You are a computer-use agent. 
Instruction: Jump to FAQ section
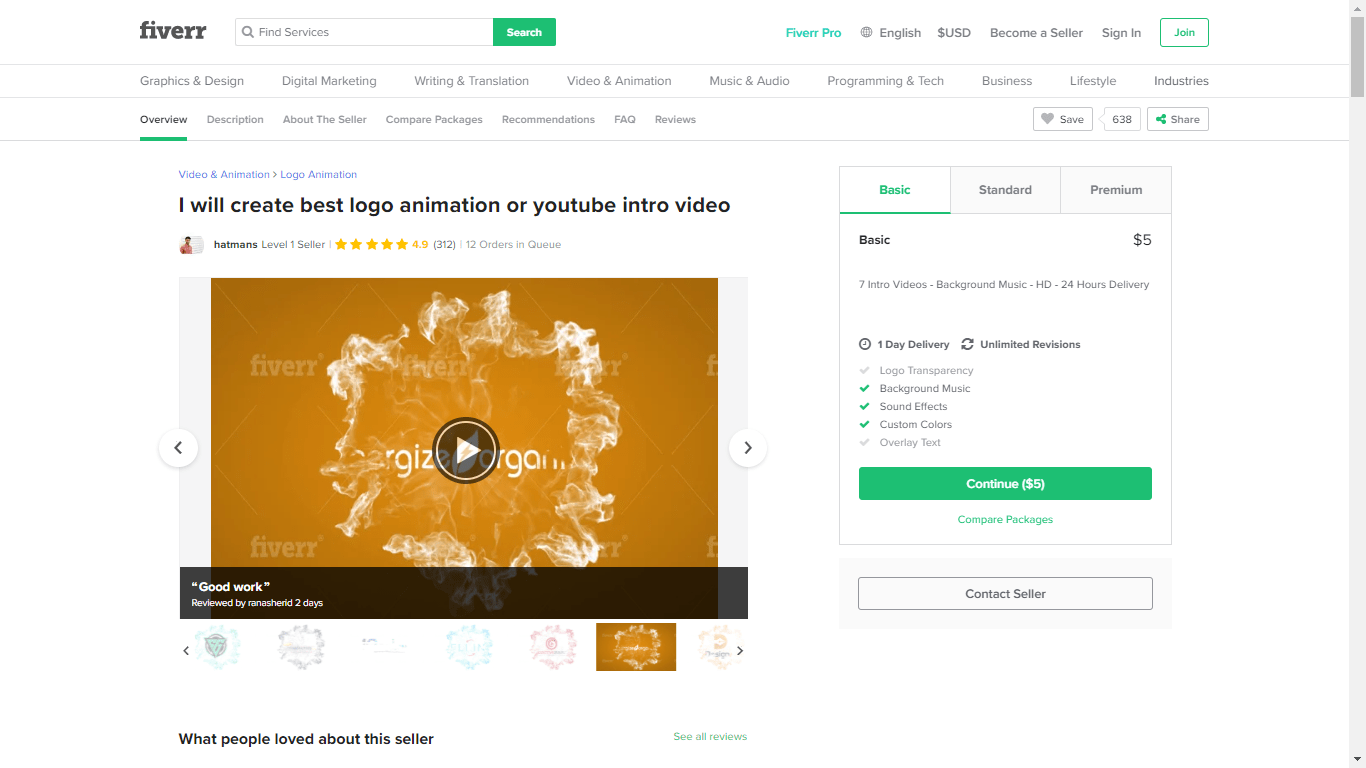[625, 119]
